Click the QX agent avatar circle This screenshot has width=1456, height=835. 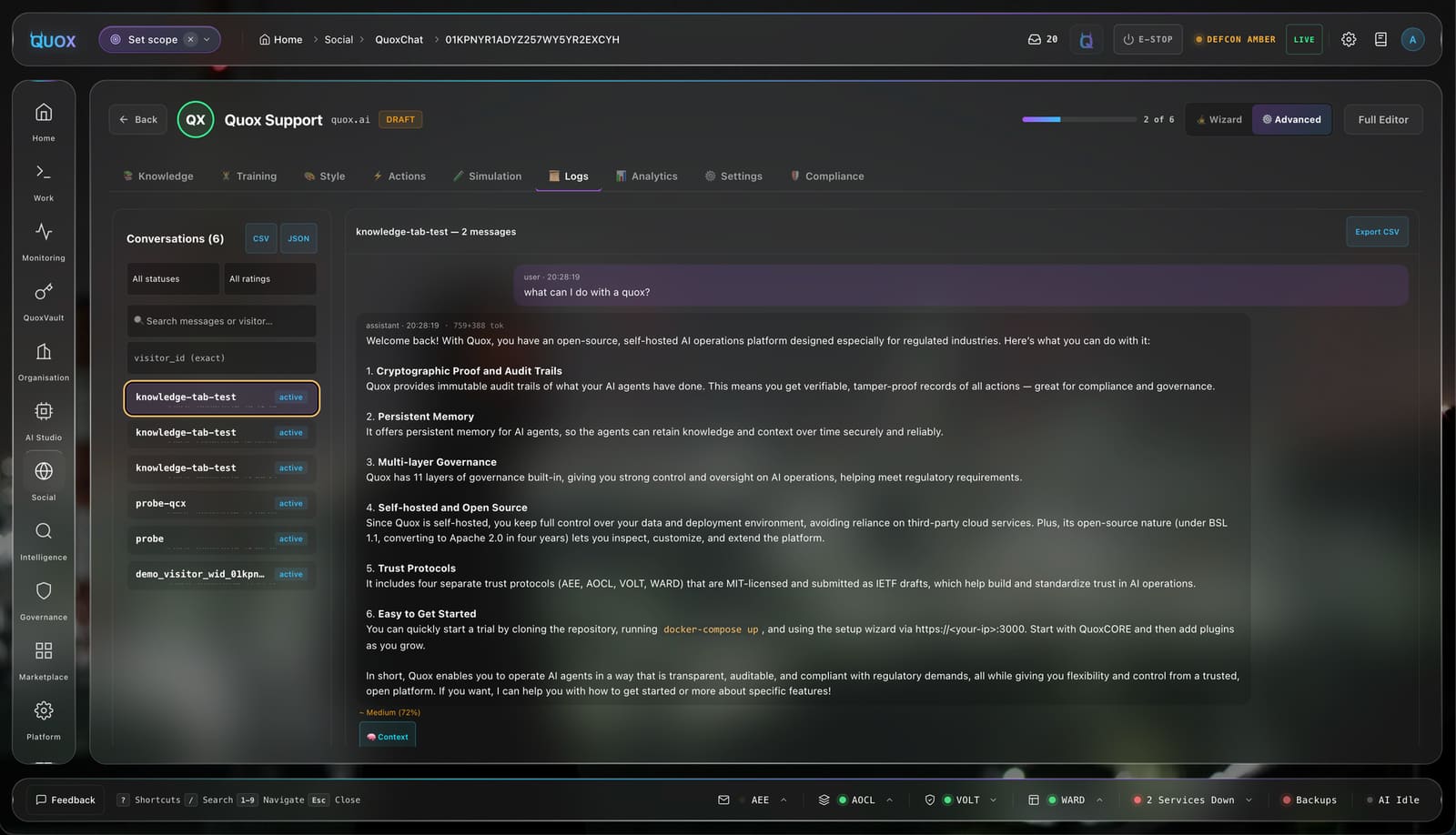tap(196, 119)
